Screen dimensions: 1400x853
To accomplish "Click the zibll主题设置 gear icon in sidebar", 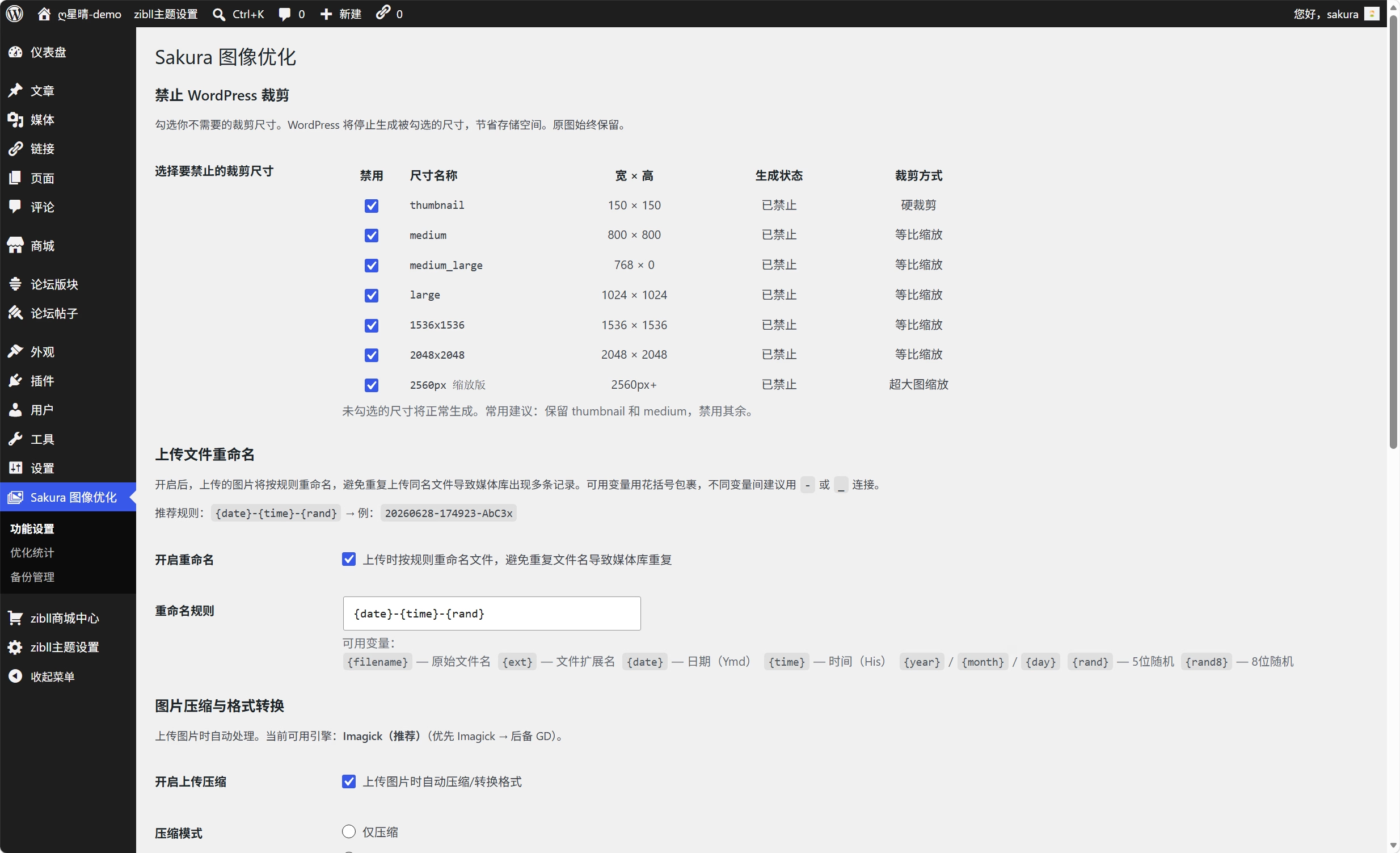I will [x=15, y=648].
